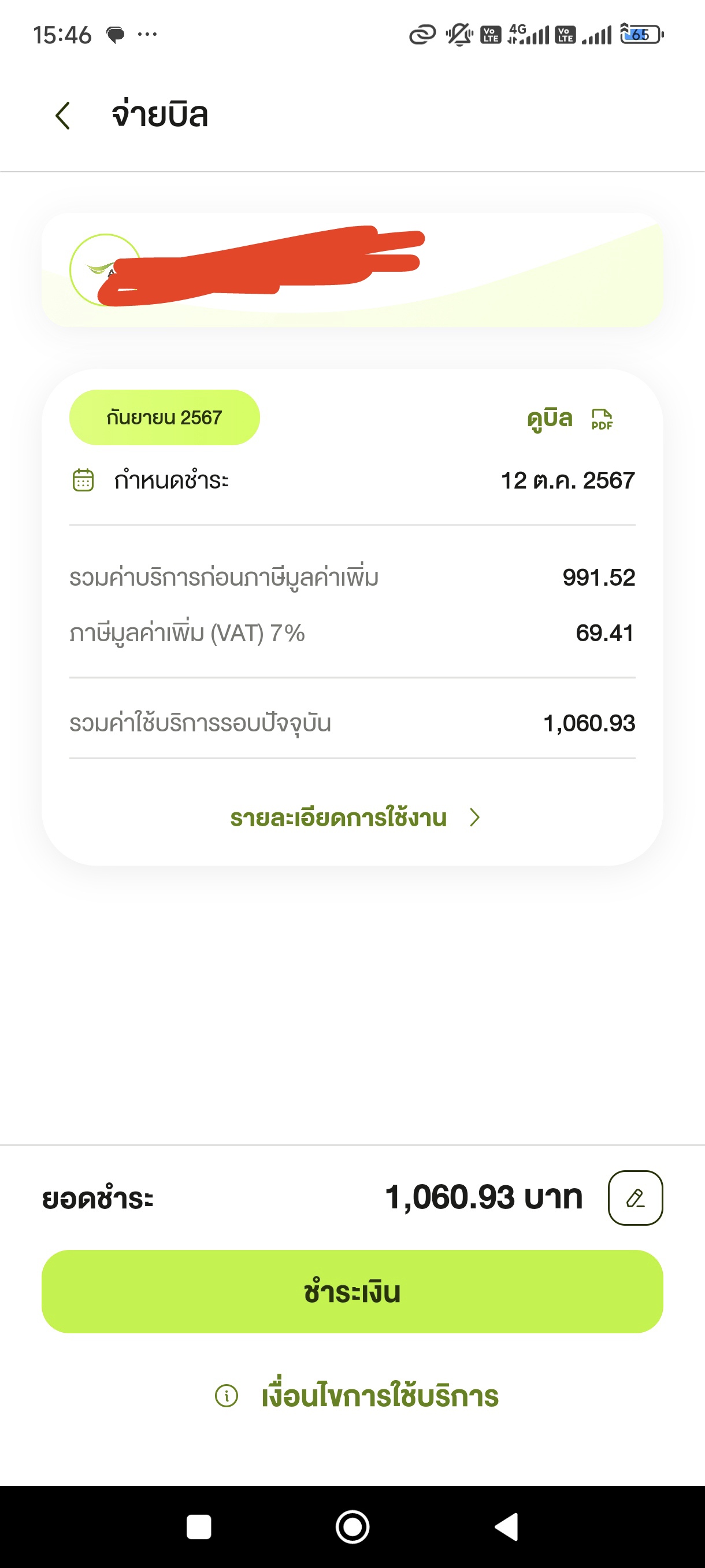This screenshot has width=705, height=1568.
Task: Expand รายละเอียดการใช้งาน chevron arrow
Action: 475,817
